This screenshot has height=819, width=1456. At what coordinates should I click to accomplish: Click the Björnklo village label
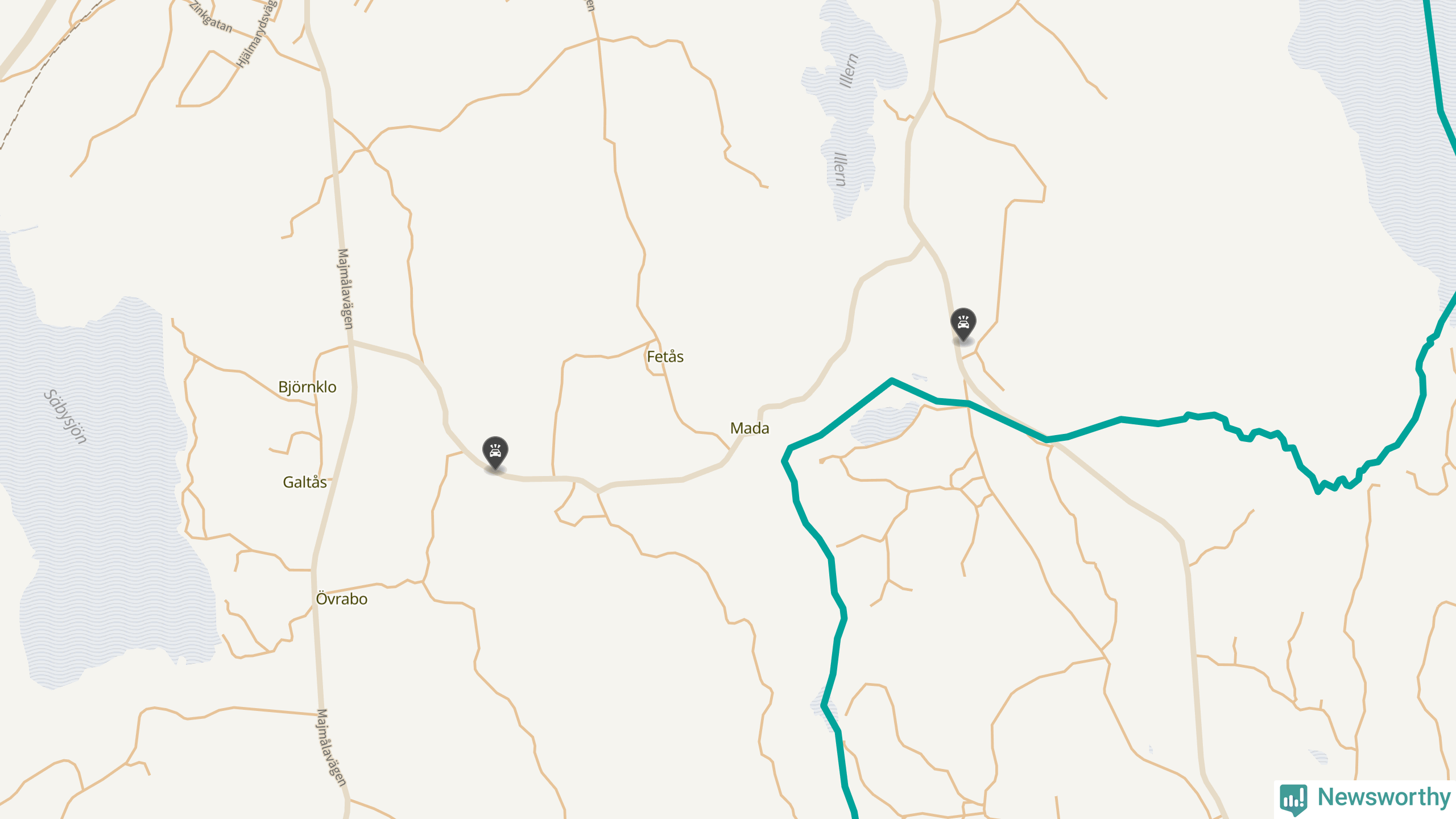pyautogui.click(x=307, y=387)
